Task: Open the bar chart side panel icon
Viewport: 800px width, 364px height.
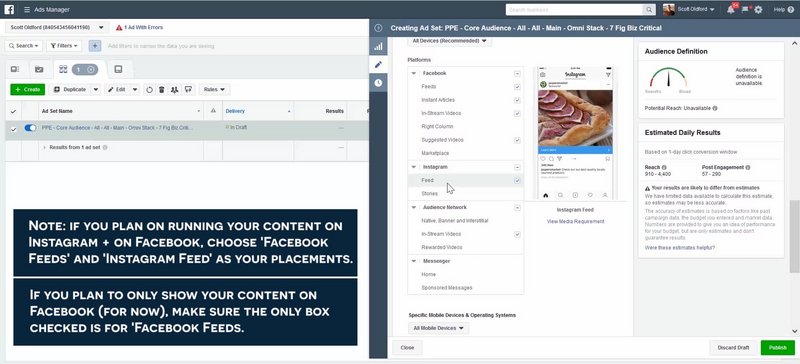Action: [378, 46]
